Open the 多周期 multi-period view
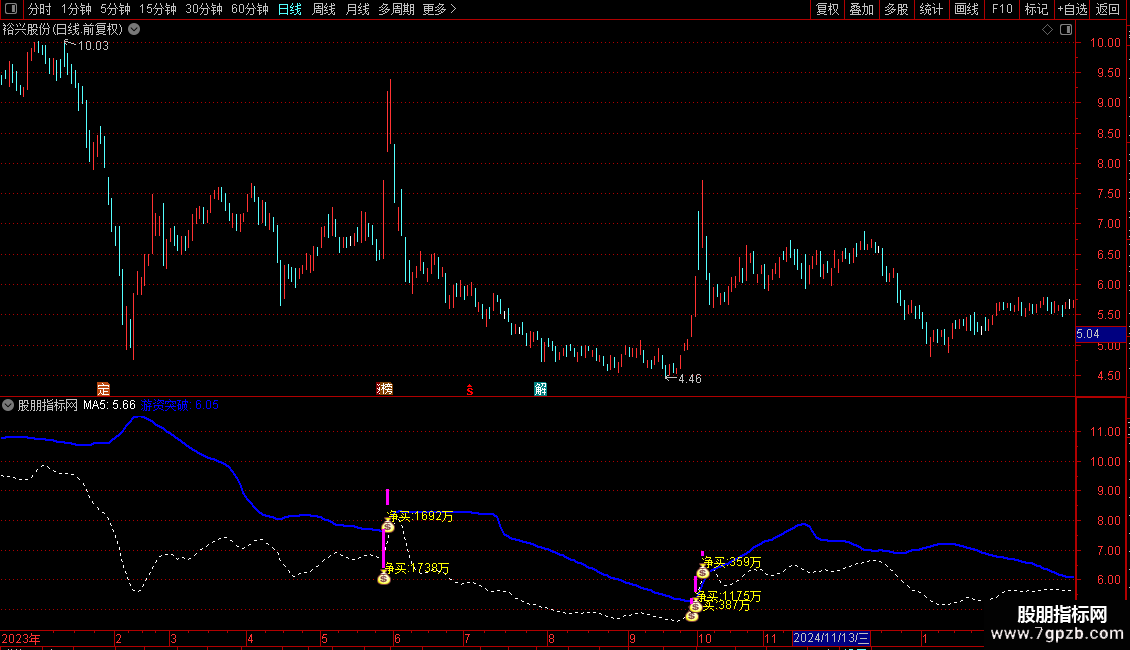The height and width of the screenshot is (650, 1130). click(396, 9)
